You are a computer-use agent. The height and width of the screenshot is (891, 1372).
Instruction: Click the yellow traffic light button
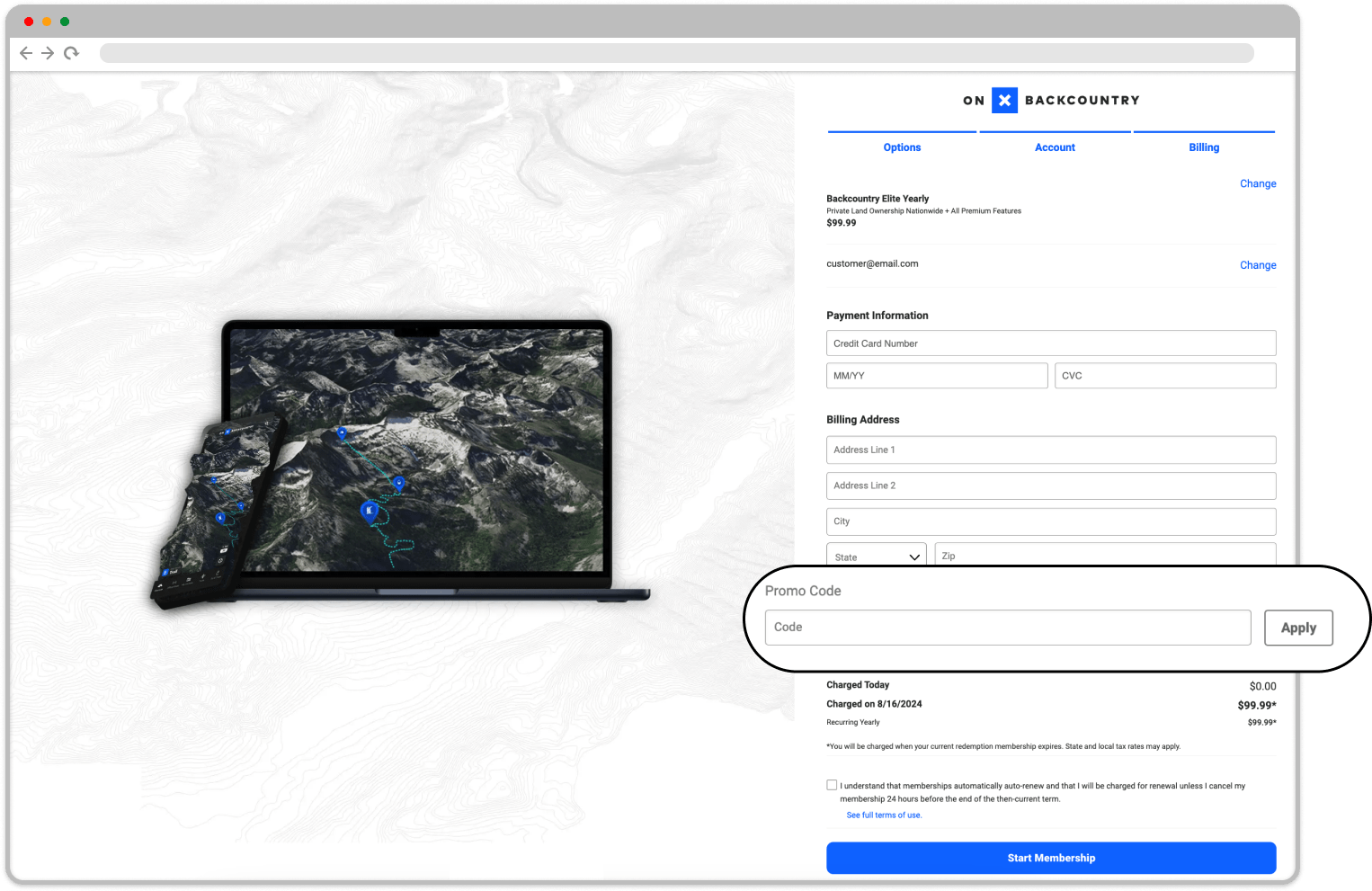(x=47, y=21)
